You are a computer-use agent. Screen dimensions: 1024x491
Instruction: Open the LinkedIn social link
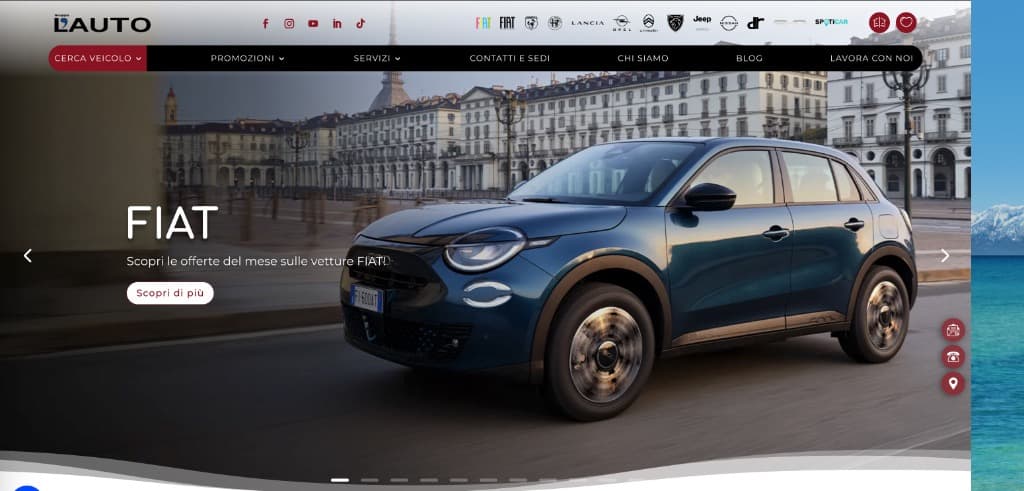pyautogui.click(x=337, y=24)
